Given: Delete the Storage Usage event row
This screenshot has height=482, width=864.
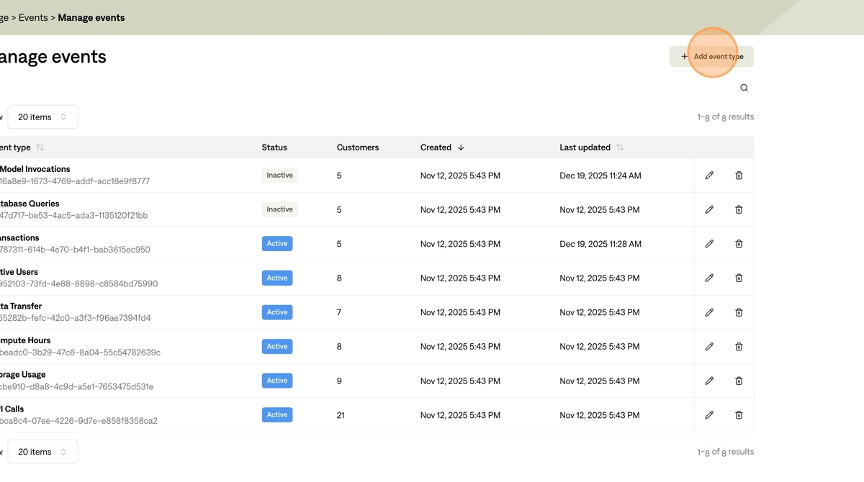Looking at the screenshot, I should point(739,381).
